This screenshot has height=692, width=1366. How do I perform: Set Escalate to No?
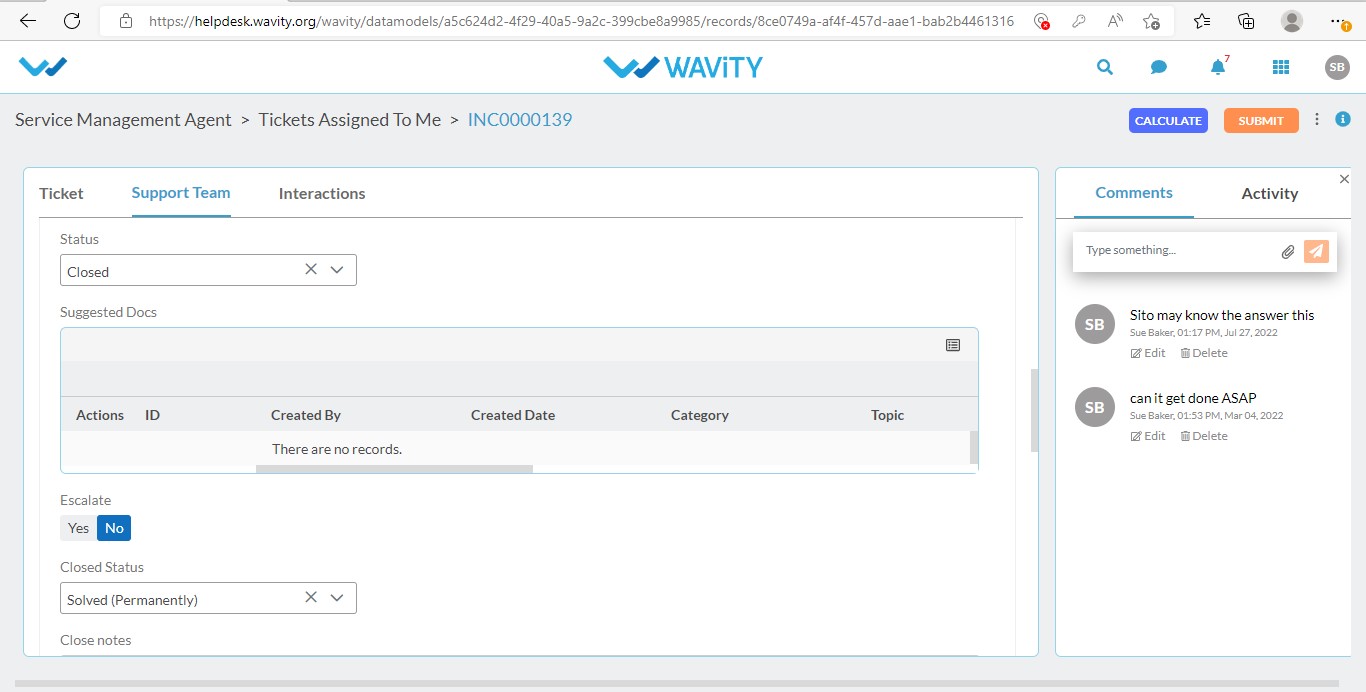114,528
